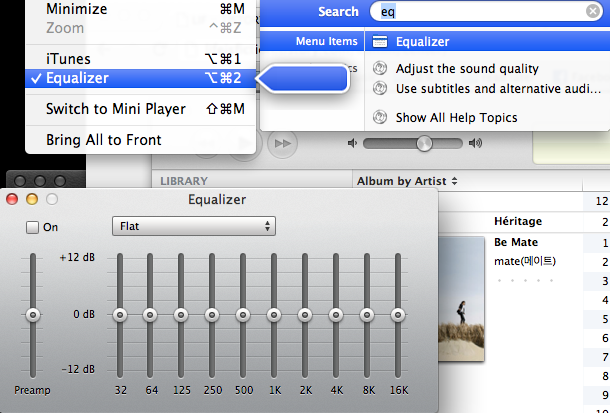Click the 32 Hz band slider knob

coord(120,315)
